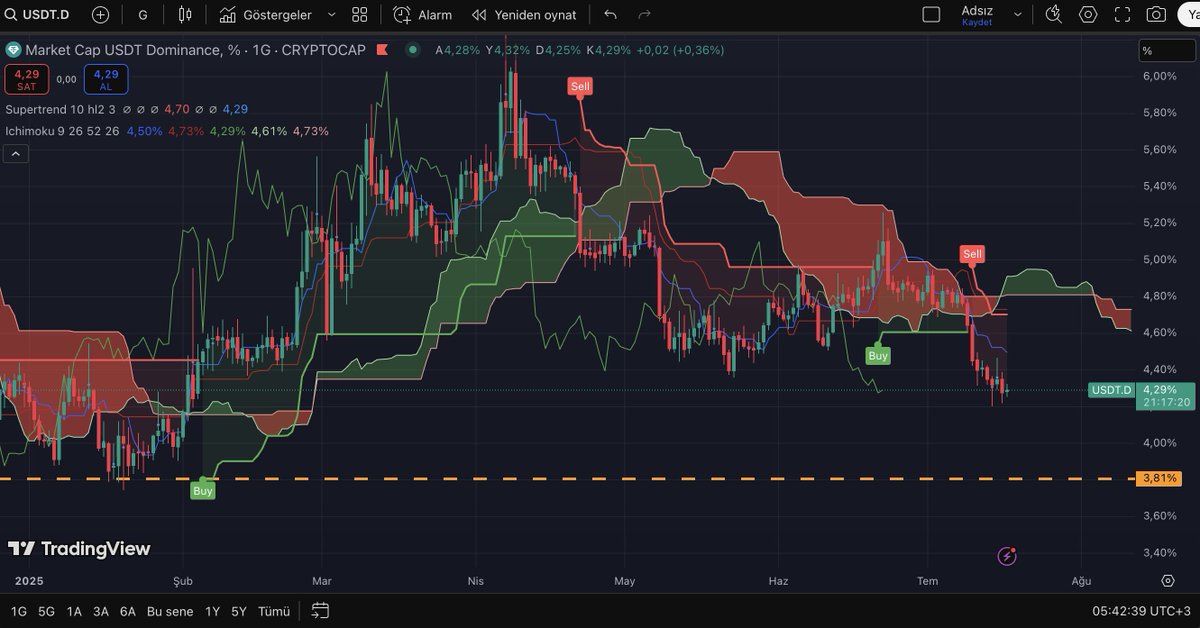Change chart type via candlestick icon
1200x628 pixels.
184,15
